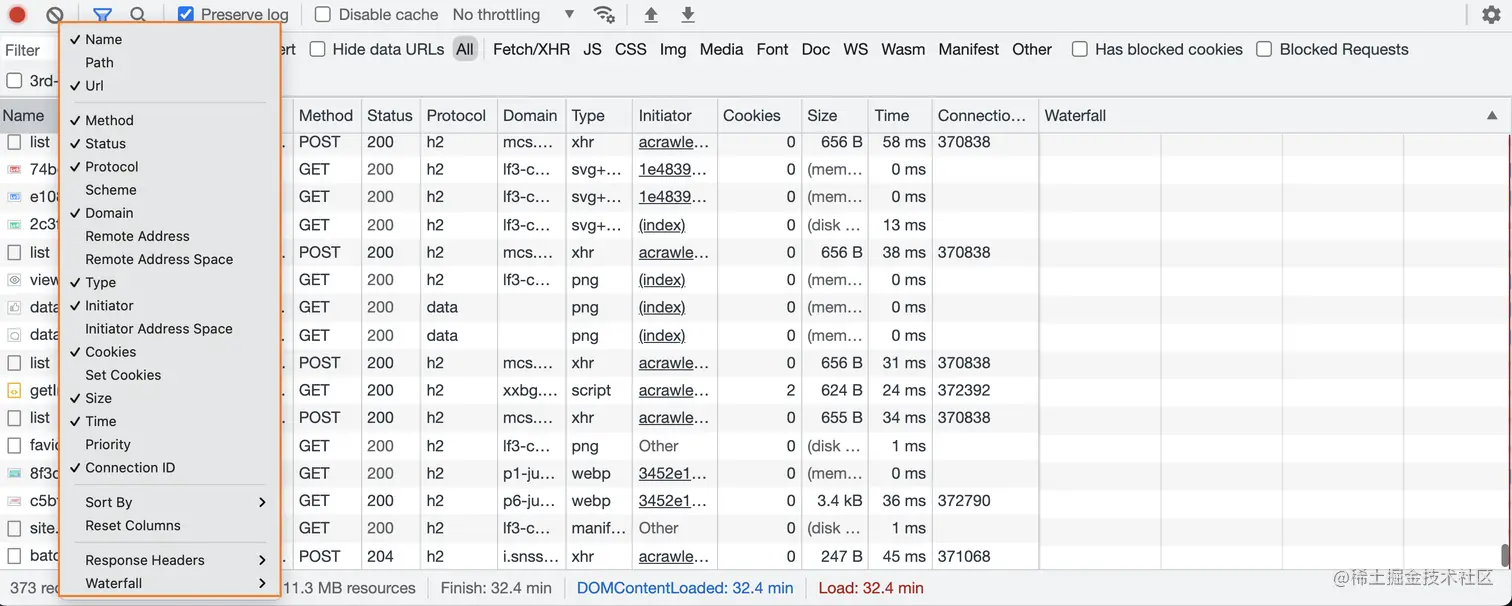
Task: Check Has blocked cookies option
Action: tap(1080, 49)
